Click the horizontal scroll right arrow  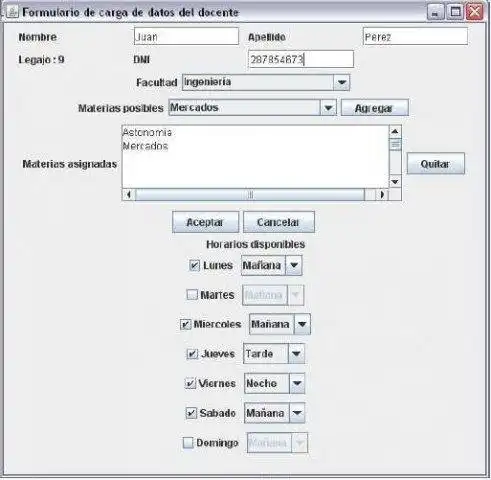(x=382, y=194)
